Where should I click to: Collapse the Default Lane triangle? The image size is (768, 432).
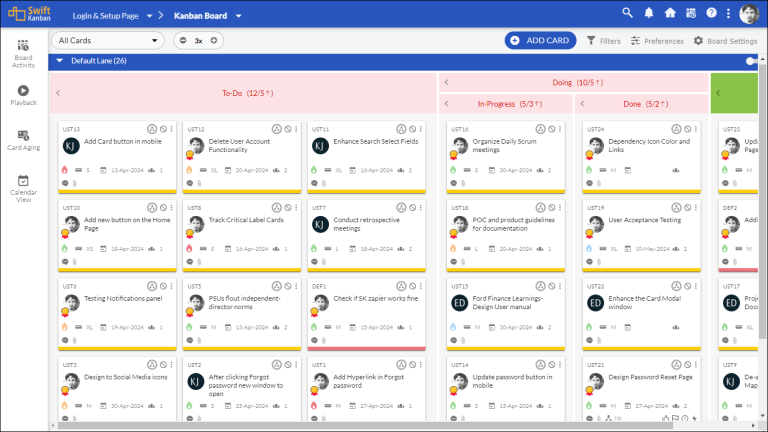coord(59,61)
